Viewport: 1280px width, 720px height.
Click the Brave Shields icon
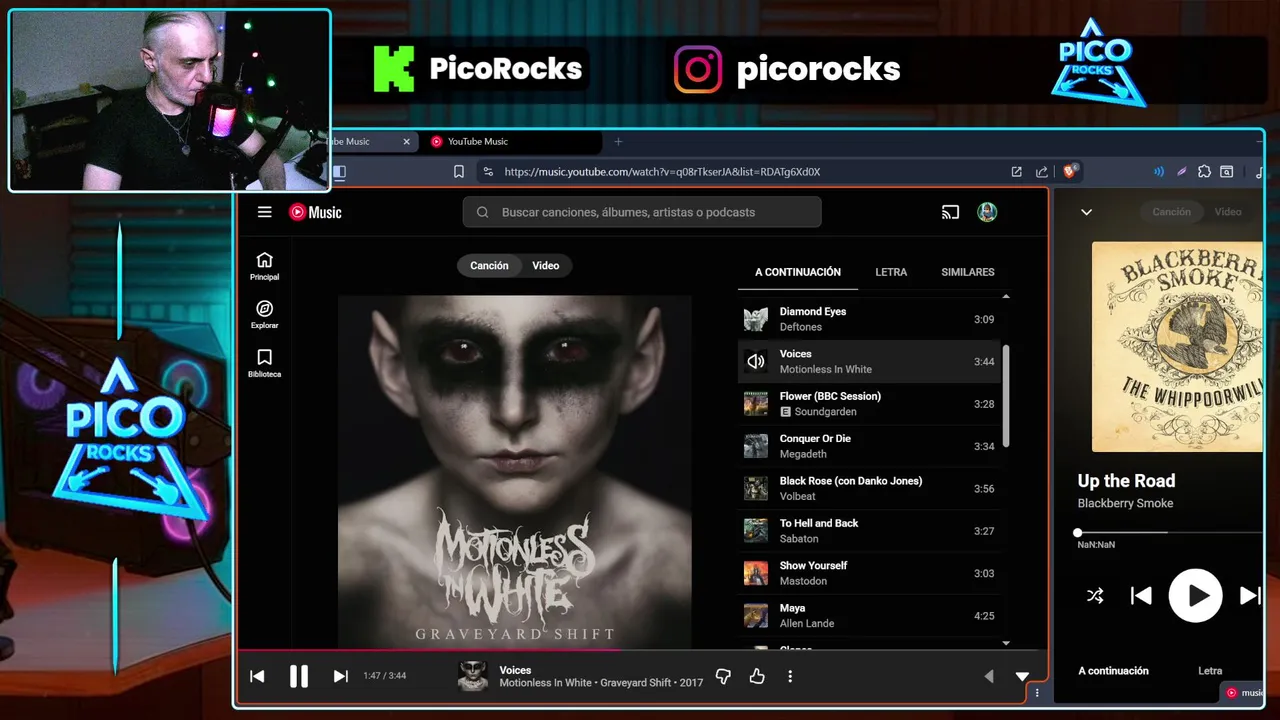tap(1069, 171)
